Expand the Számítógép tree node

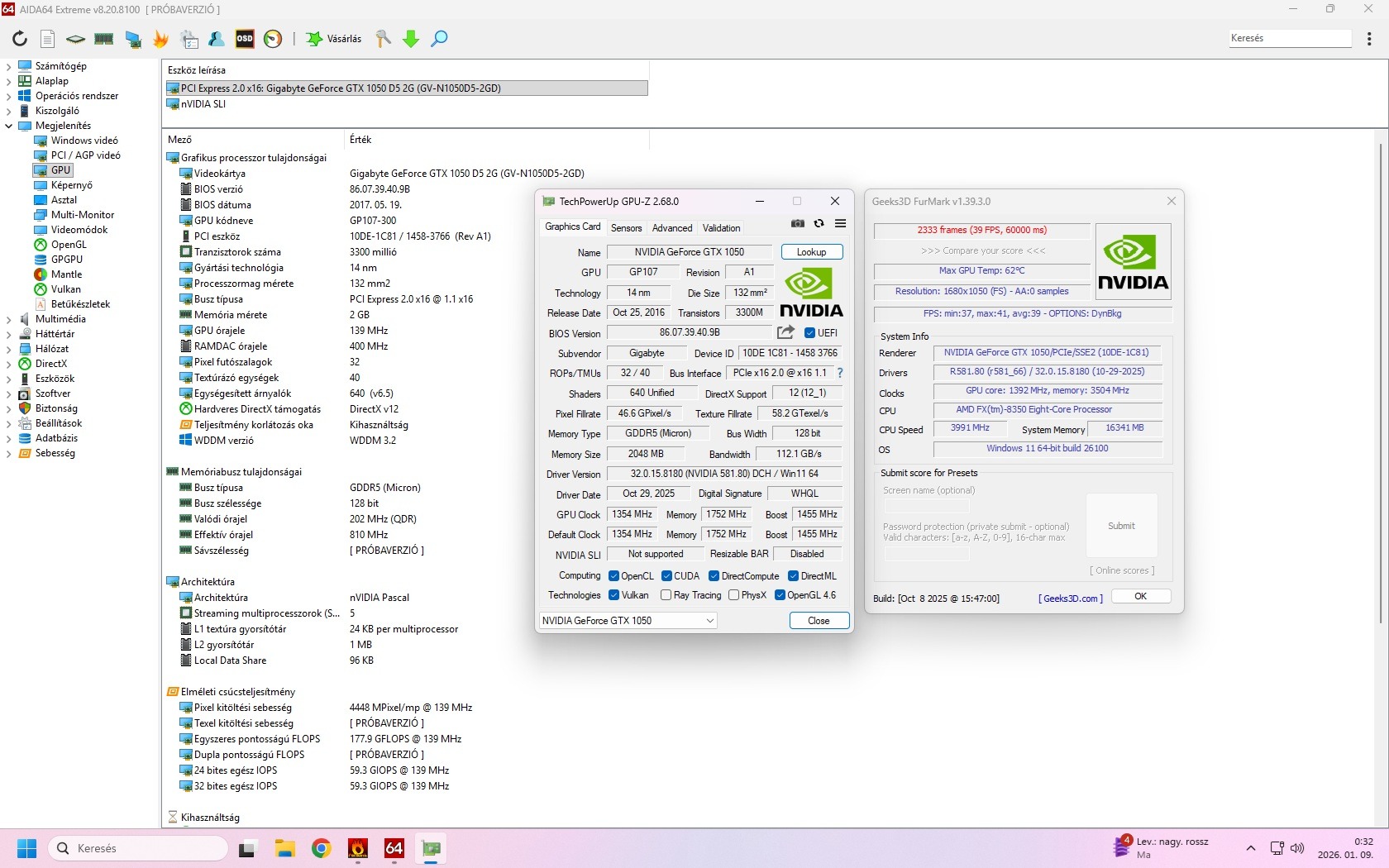click(8, 66)
